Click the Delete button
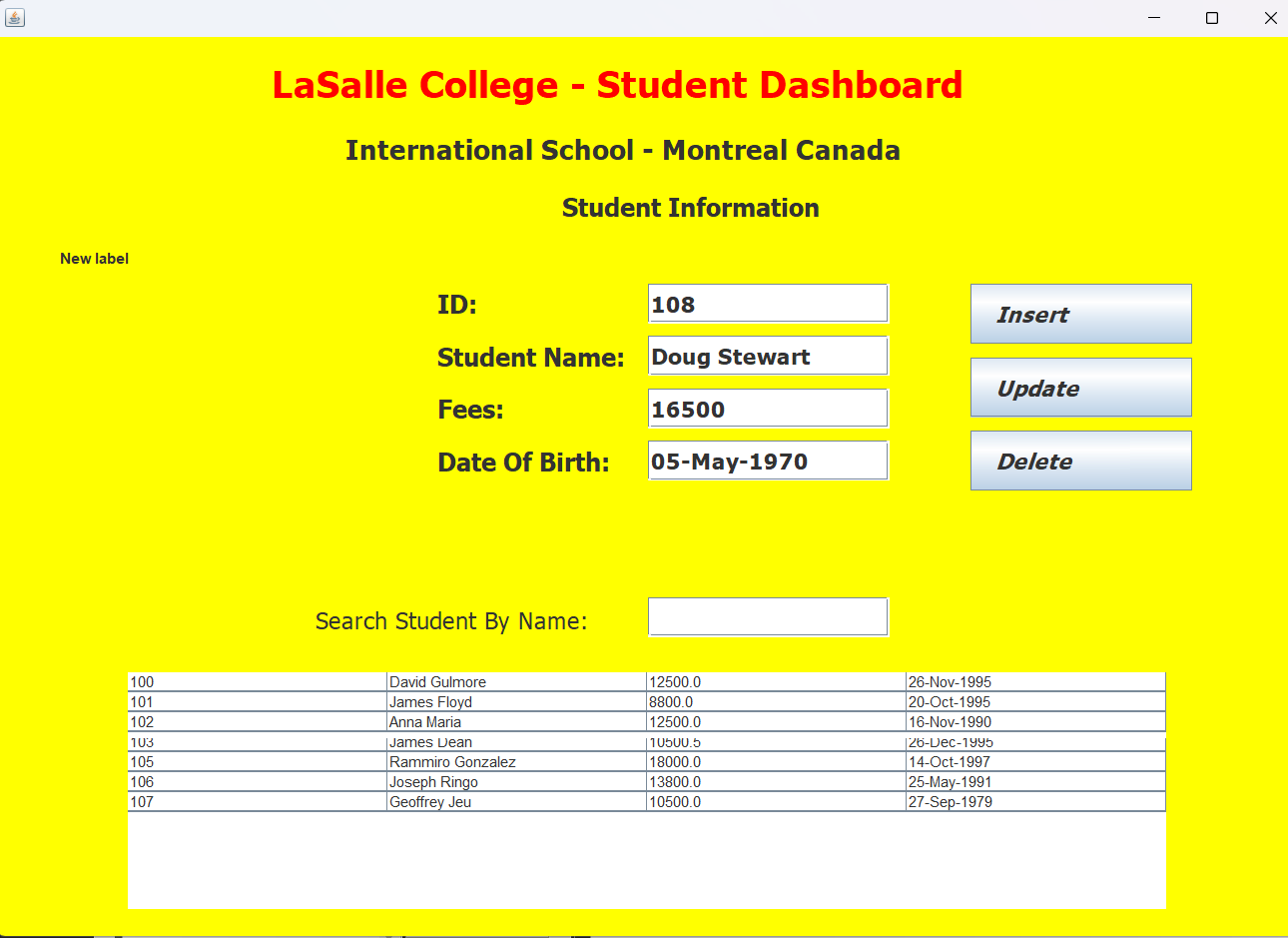The height and width of the screenshot is (938, 1288). 1081,461
